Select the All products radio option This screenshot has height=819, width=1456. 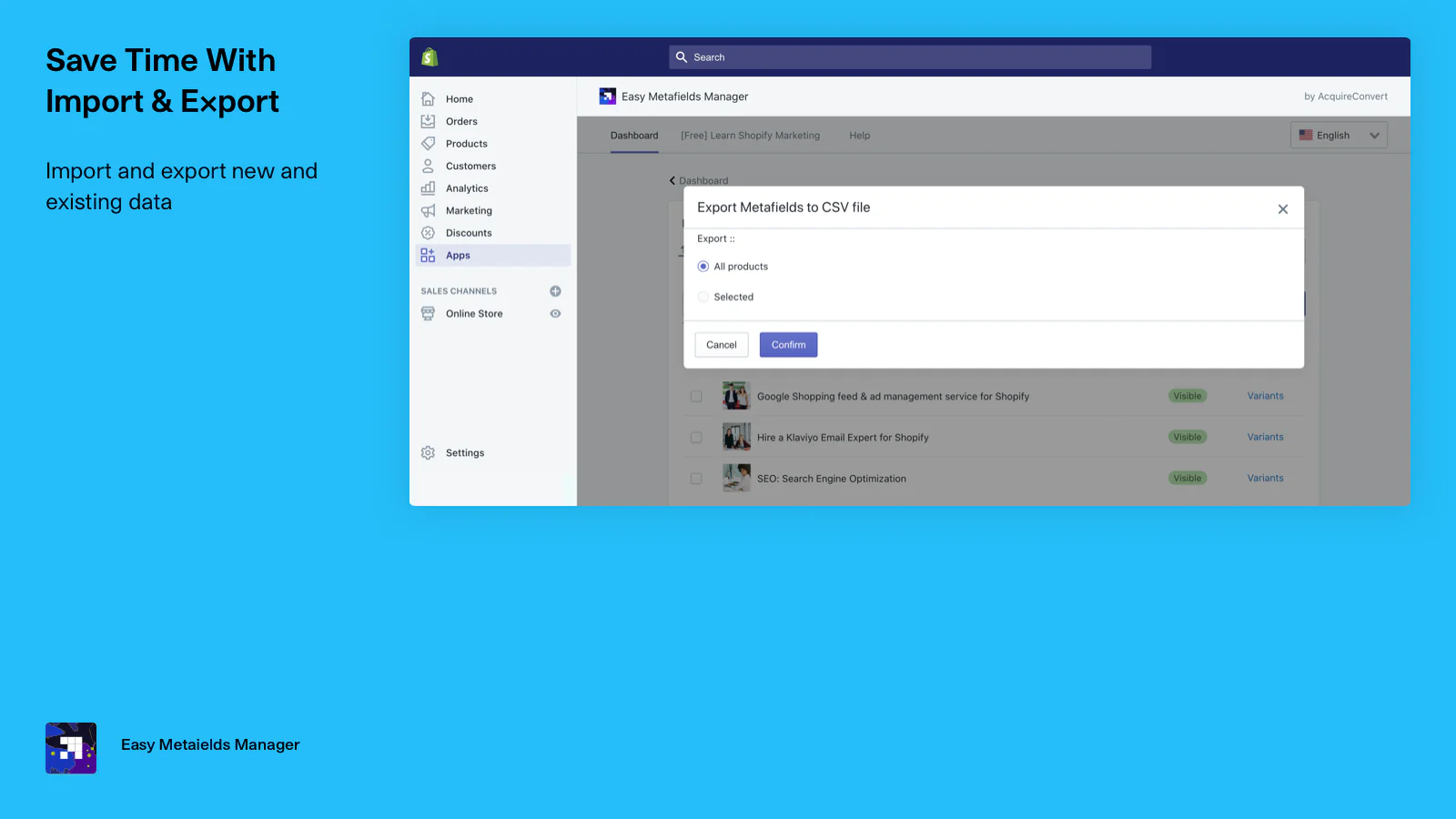click(x=703, y=267)
